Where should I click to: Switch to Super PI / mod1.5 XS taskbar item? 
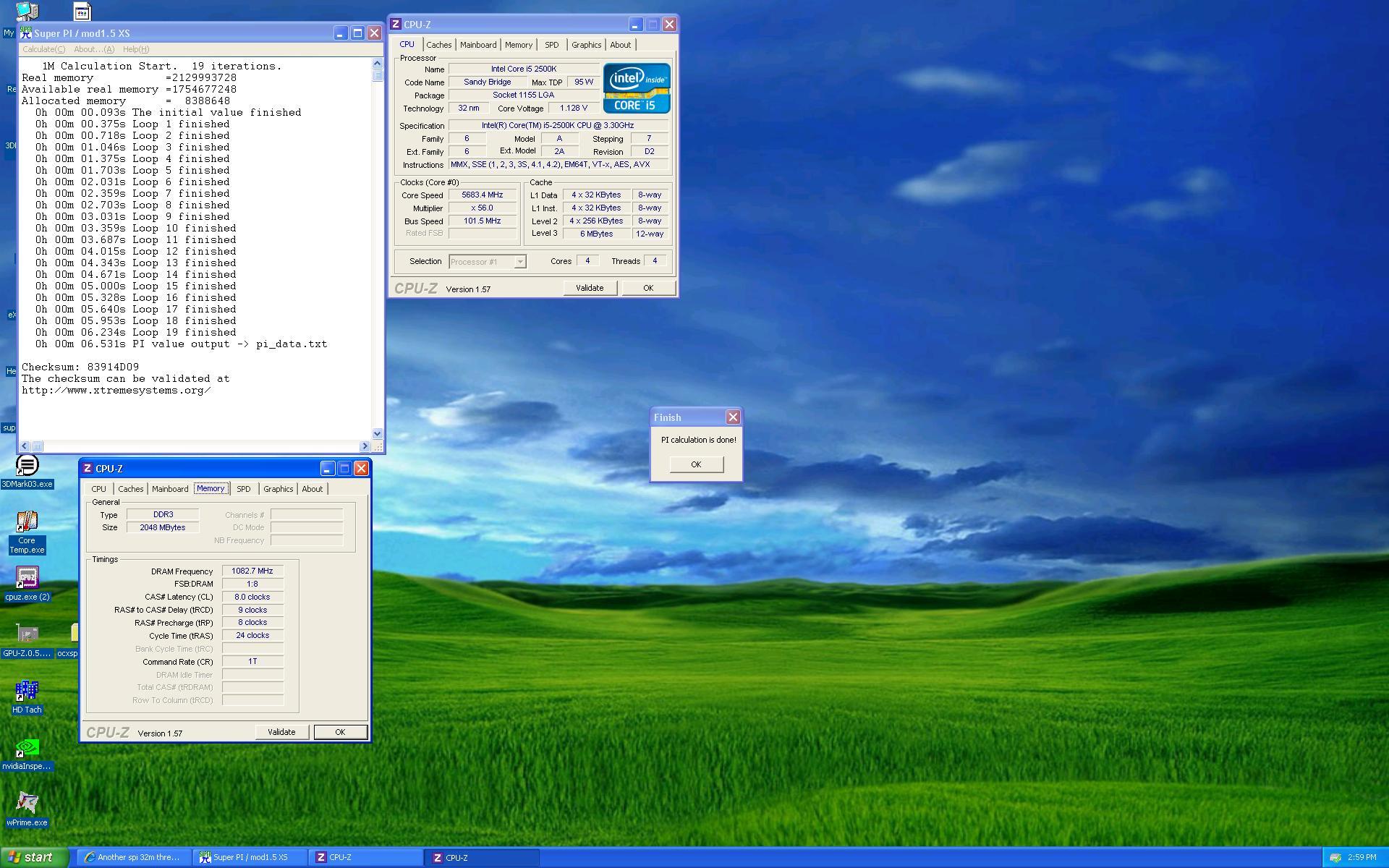(x=250, y=857)
